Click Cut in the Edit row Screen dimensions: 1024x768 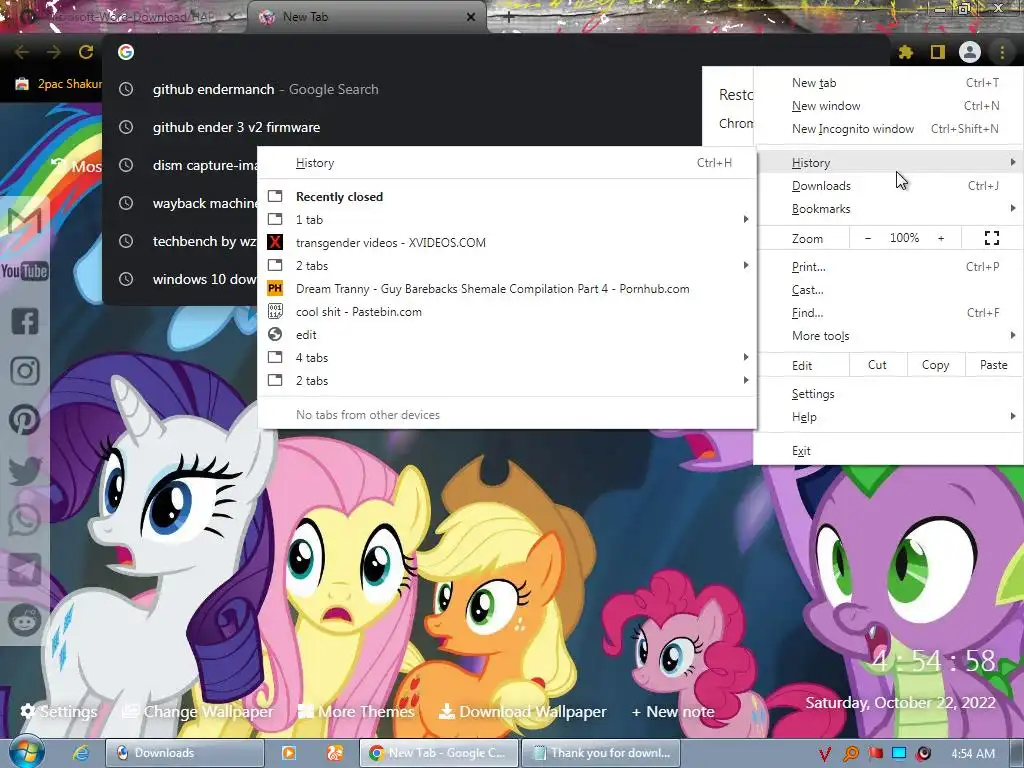tap(878, 365)
